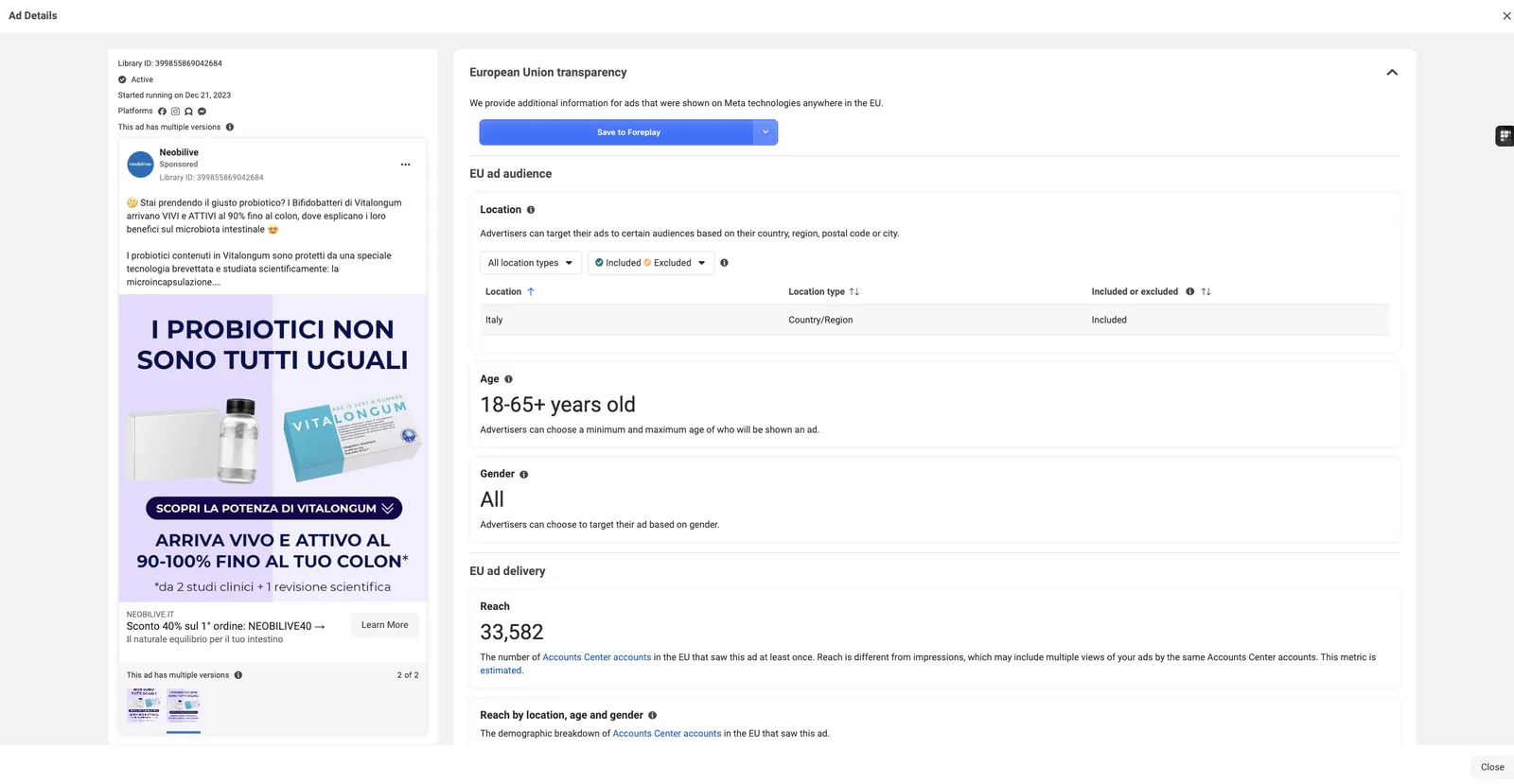The width and height of the screenshot is (1514, 784).
Task: Click the Vitalongum ad creative image
Action: pyautogui.click(x=273, y=448)
